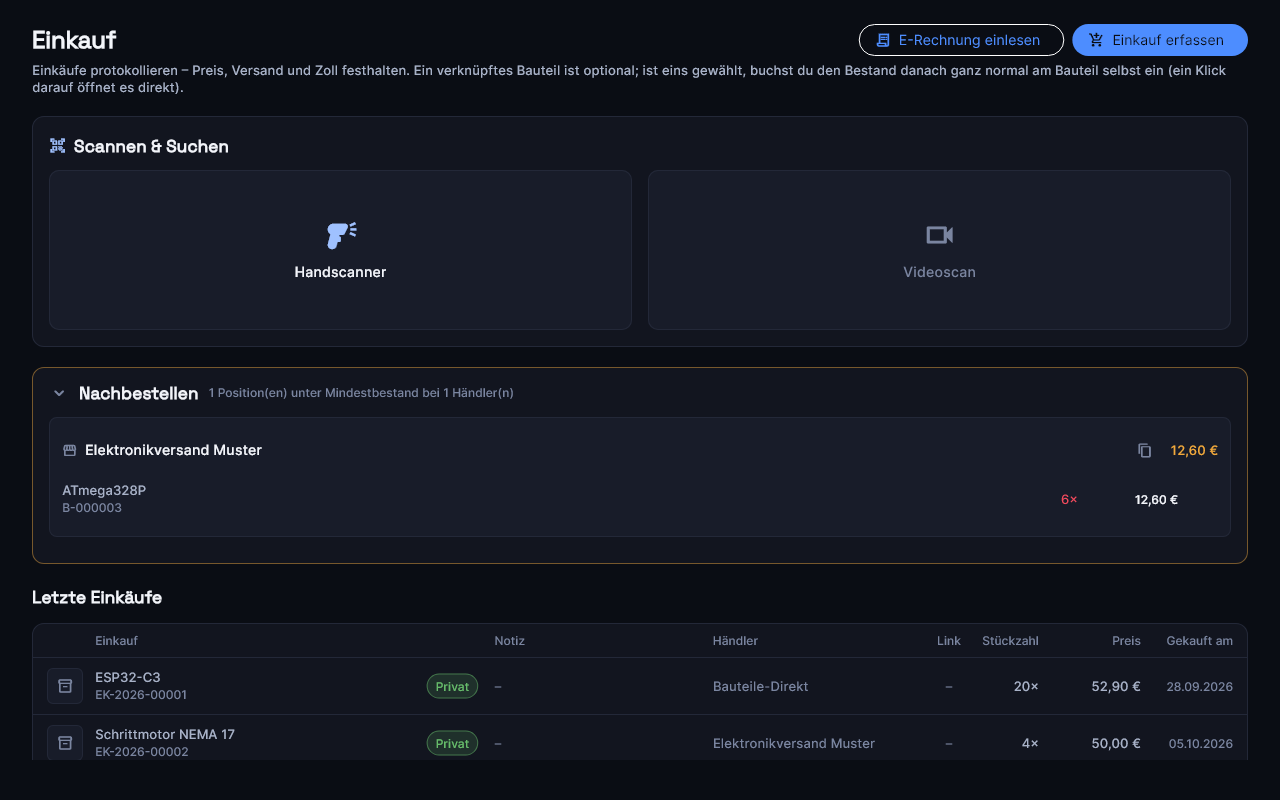Screen dimensions: 1280x800
Task: Open the E-Rechnung einlesen dialog
Action: (961, 40)
